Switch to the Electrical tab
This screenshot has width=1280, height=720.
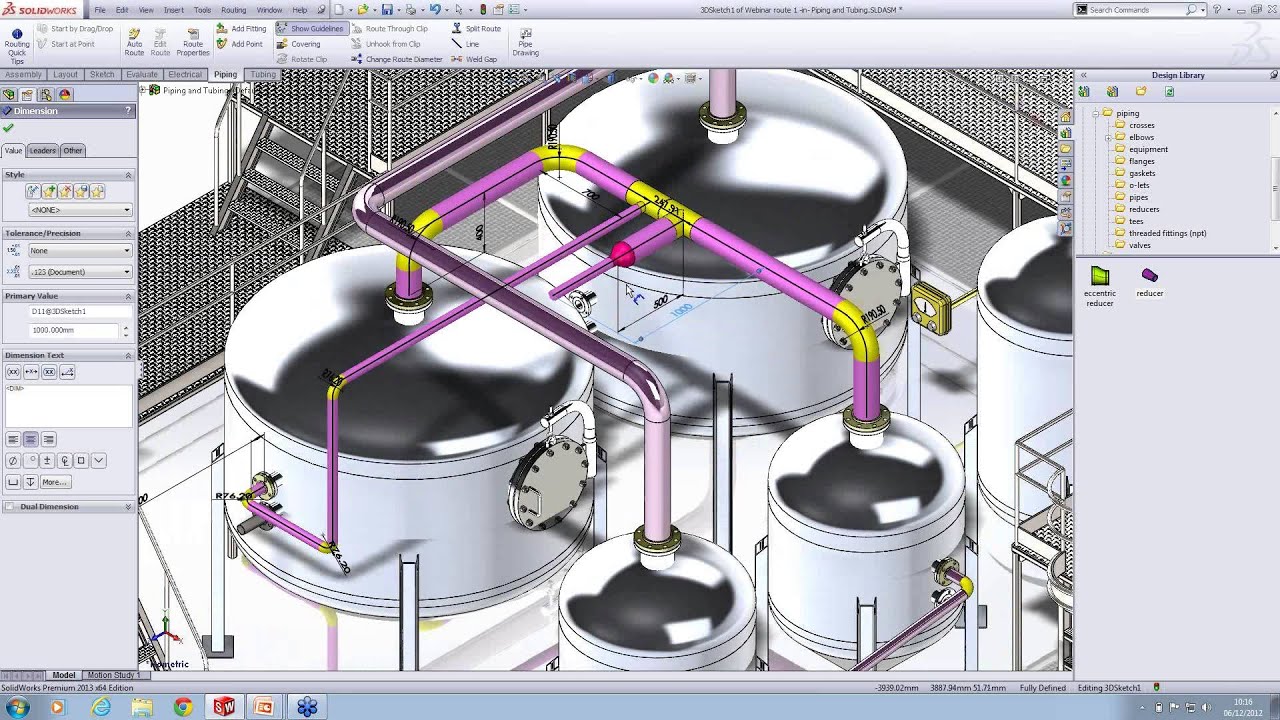pos(185,75)
